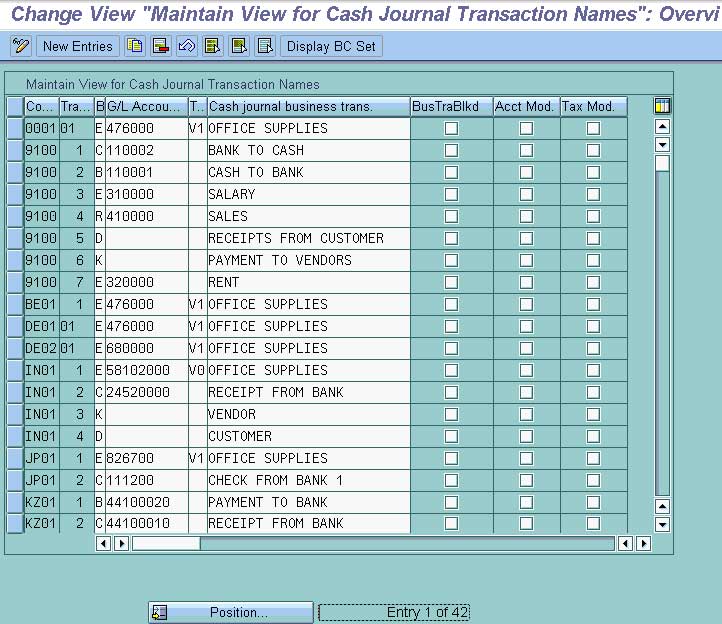The width and height of the screenshot is (722, 624).
Task: Check BusTraBlkd box for PAYMENT TO VENDORS row
Action: tap(451, 260)
